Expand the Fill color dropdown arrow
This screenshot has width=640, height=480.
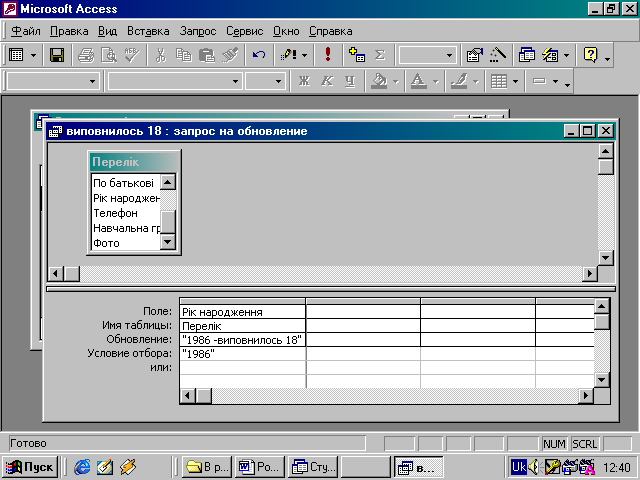pyautogui.click(x=396, y=81)
